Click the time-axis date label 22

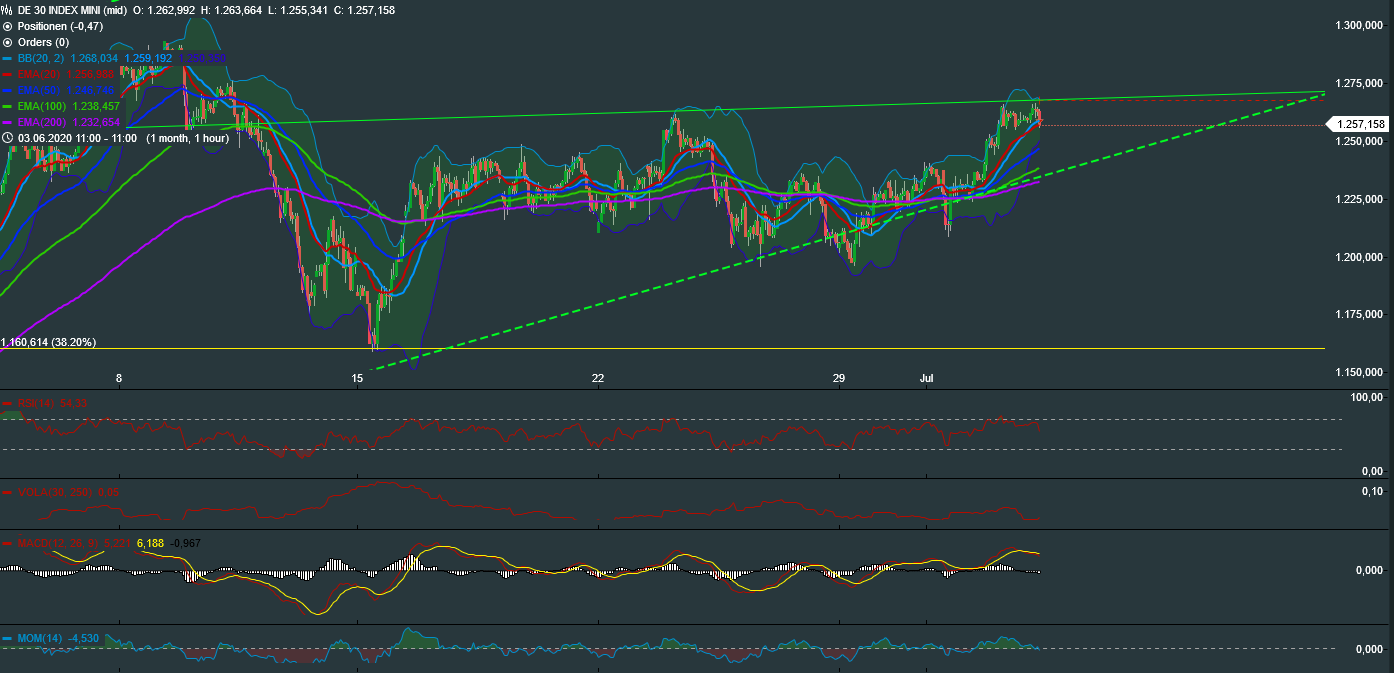coord(598,378)
